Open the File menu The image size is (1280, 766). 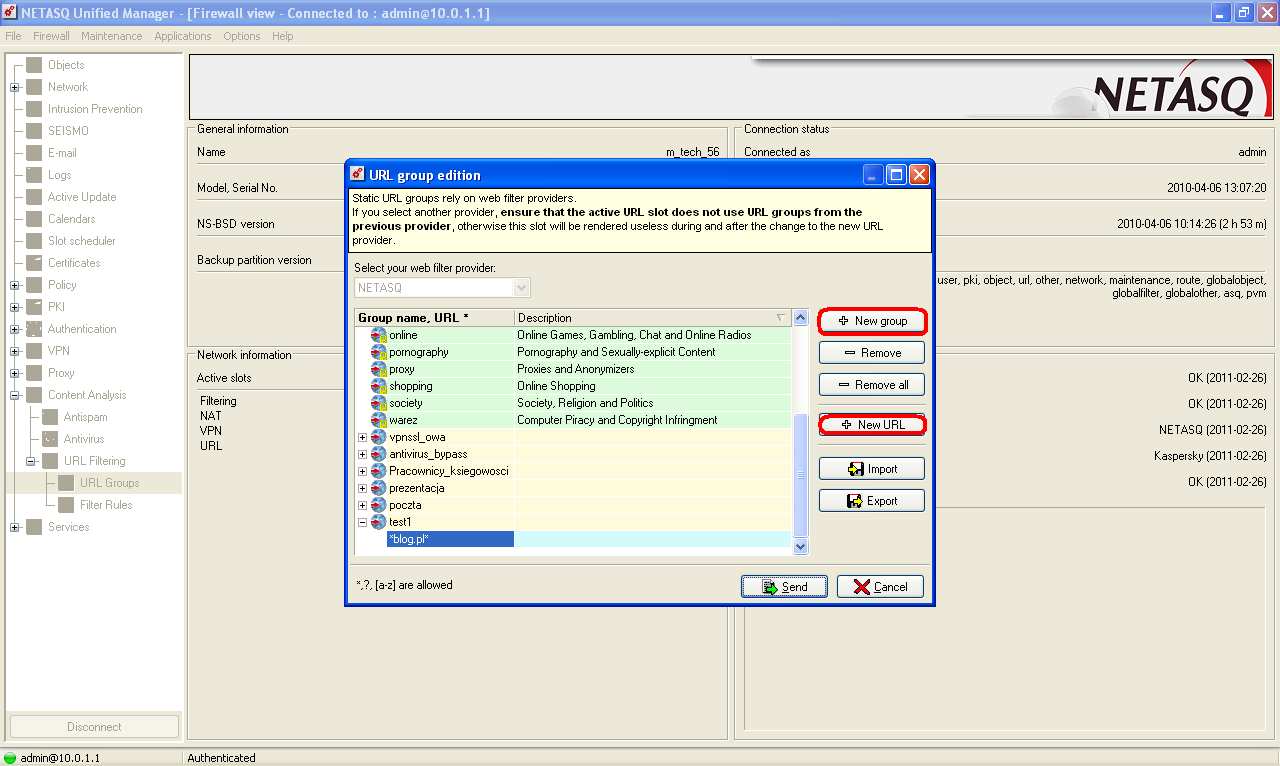13,36
